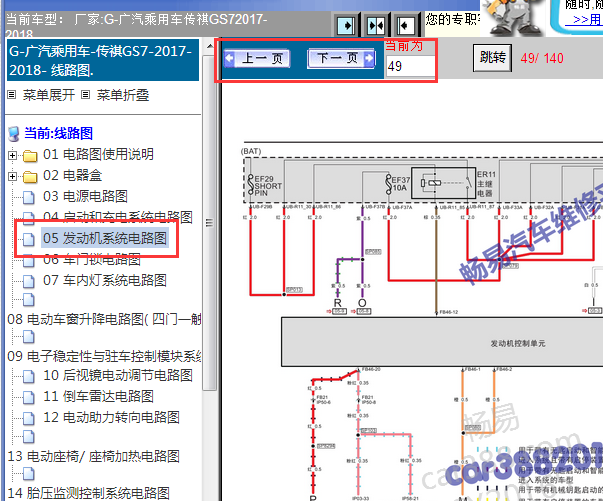Expand the 01 电路图使用说明 folder

click(x=12, y=155)
